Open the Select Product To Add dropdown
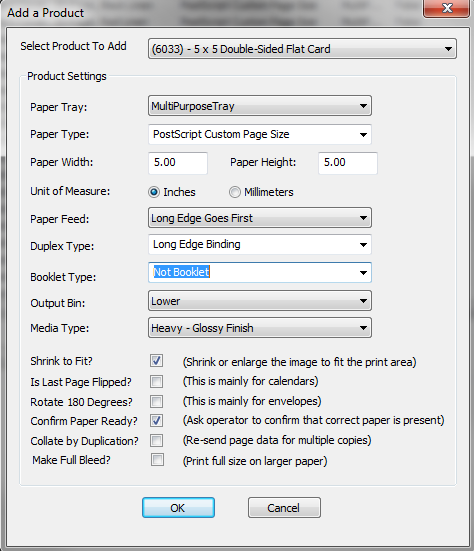This screenshot has height=551, width=474. [302, 48]
